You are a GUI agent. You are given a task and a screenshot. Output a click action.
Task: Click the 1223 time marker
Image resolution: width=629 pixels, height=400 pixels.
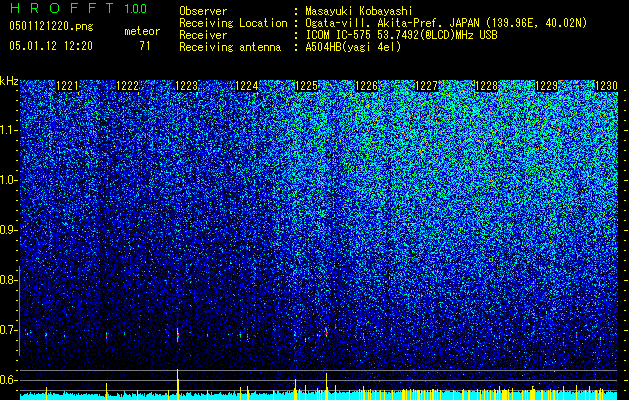click(x=187, y=86)
